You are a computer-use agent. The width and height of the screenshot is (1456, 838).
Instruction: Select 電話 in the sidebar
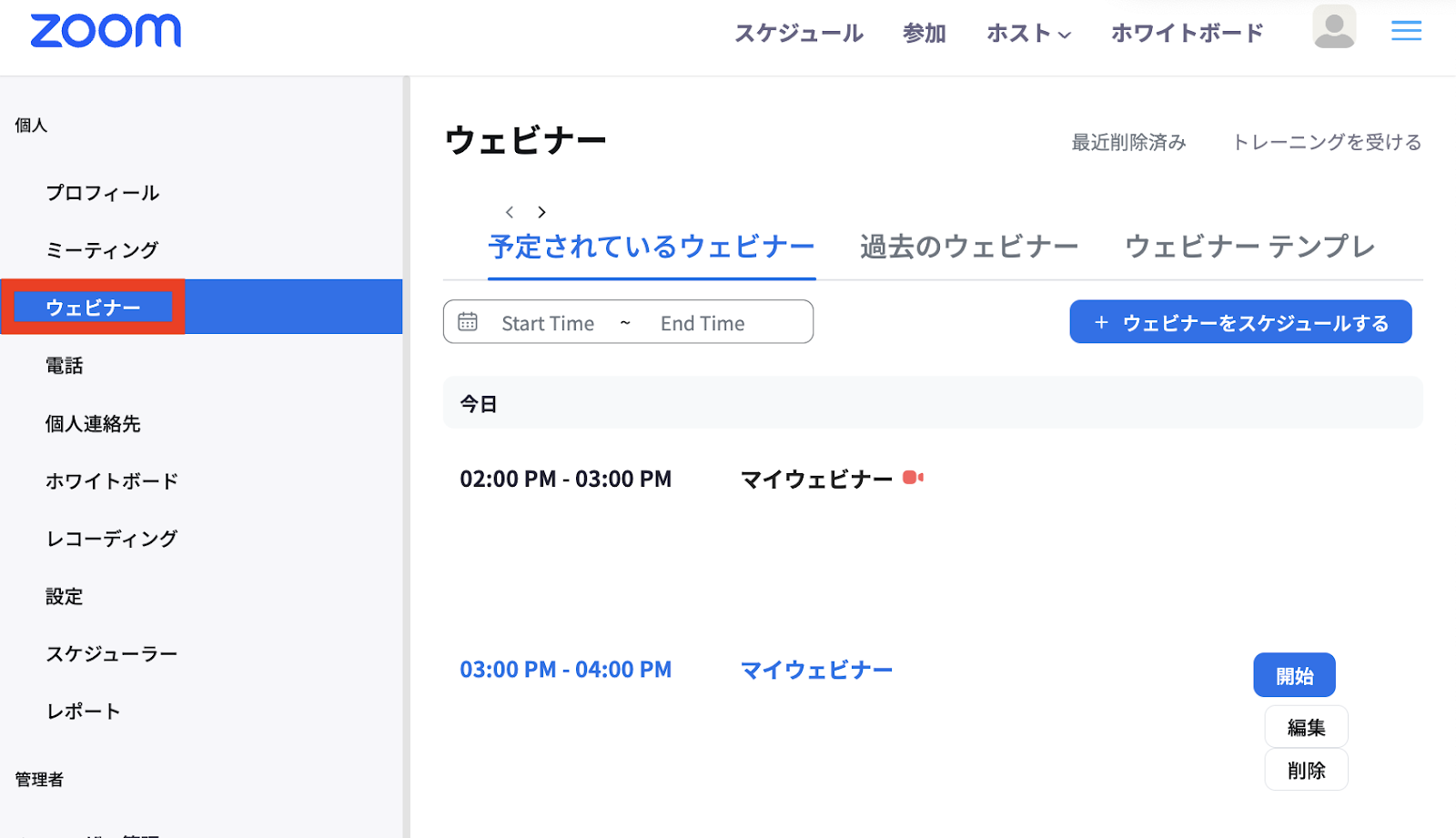coord(65,366)
